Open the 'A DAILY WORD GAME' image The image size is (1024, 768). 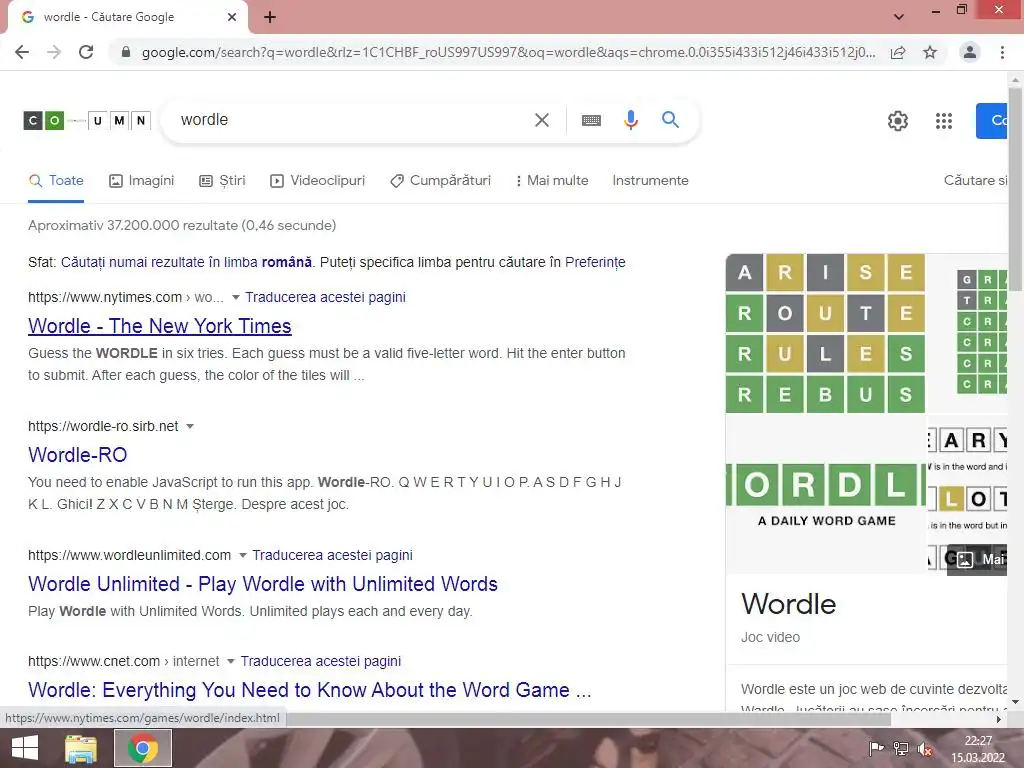pyautogui.click(x=825, y=494)
